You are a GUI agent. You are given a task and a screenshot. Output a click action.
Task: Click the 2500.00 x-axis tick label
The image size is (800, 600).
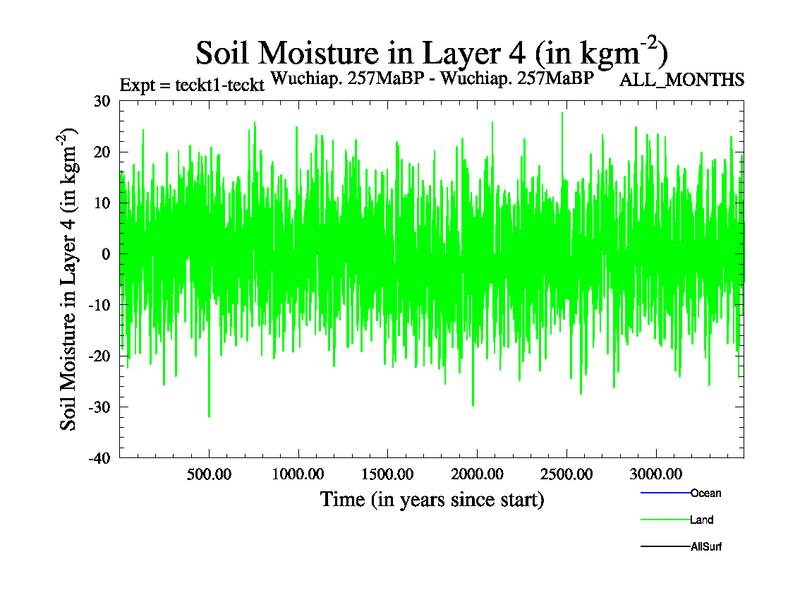pos(565,473)
